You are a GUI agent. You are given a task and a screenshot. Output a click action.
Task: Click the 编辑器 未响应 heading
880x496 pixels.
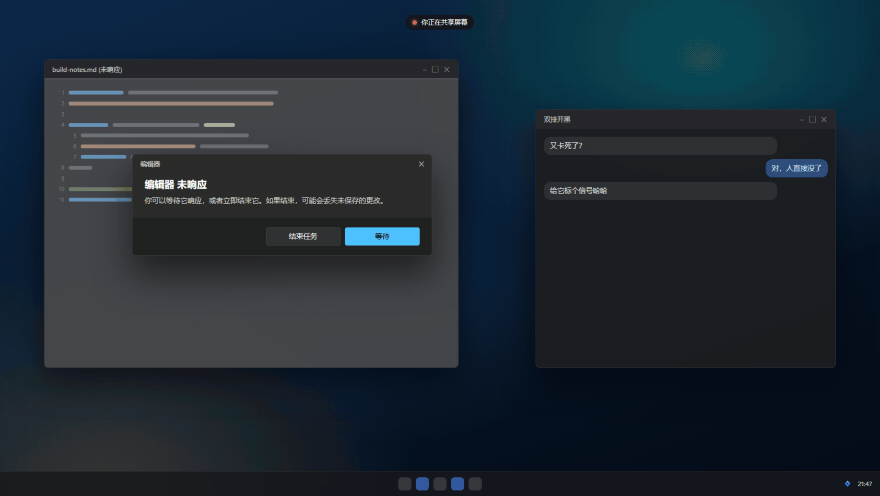pos(176,185)
